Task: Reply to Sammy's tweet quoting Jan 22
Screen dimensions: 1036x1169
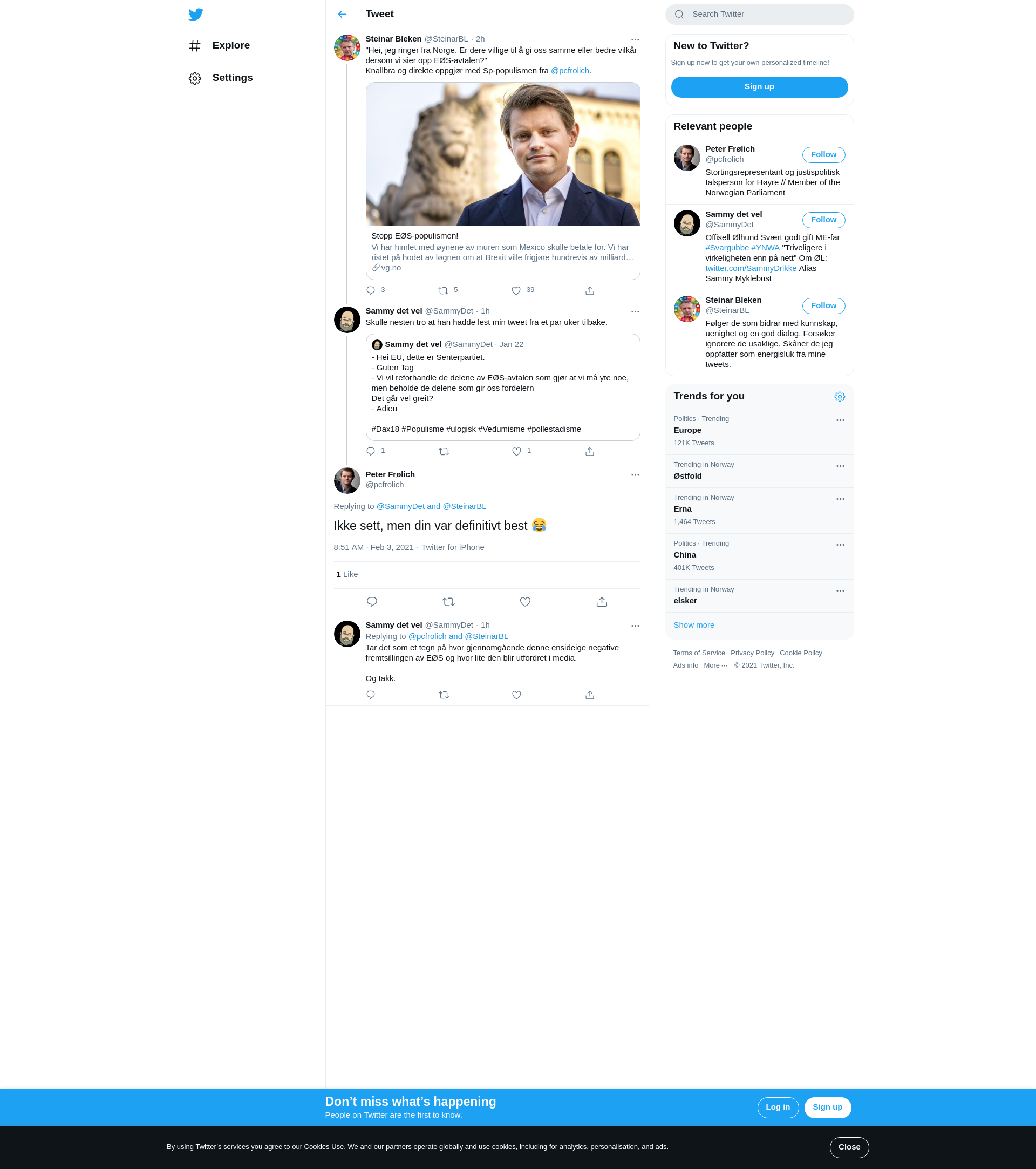Action: coord(371,451)
